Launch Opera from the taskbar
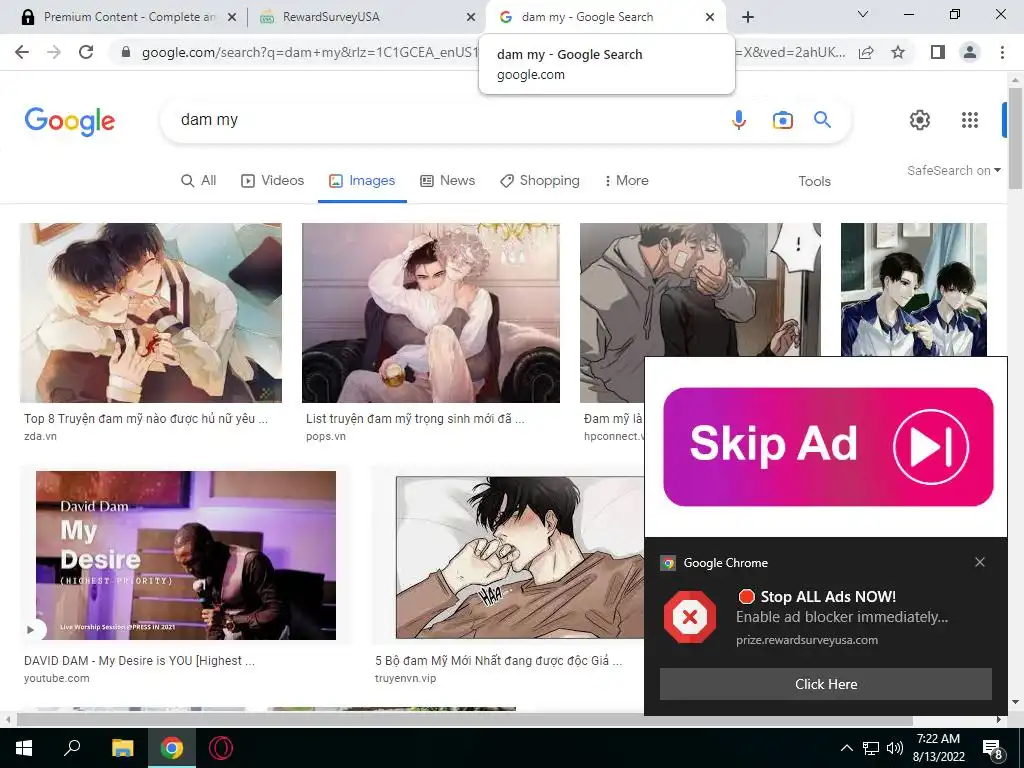Viewport: 1024px width, 768px height. 221,748
